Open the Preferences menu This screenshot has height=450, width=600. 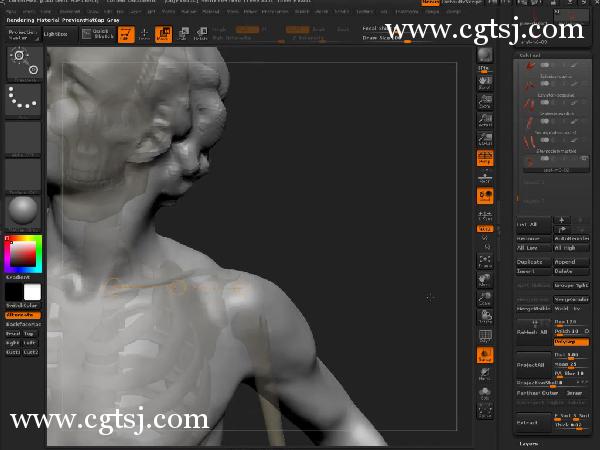275,11
